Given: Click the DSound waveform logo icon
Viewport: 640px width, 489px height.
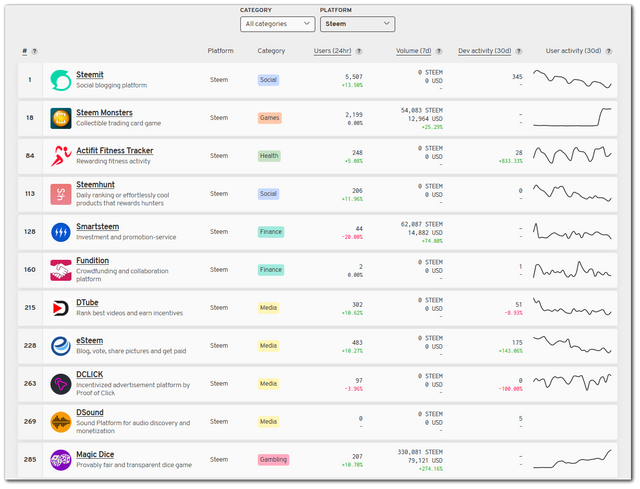Looking at the screenshot, I should click(x=61, y=422).
